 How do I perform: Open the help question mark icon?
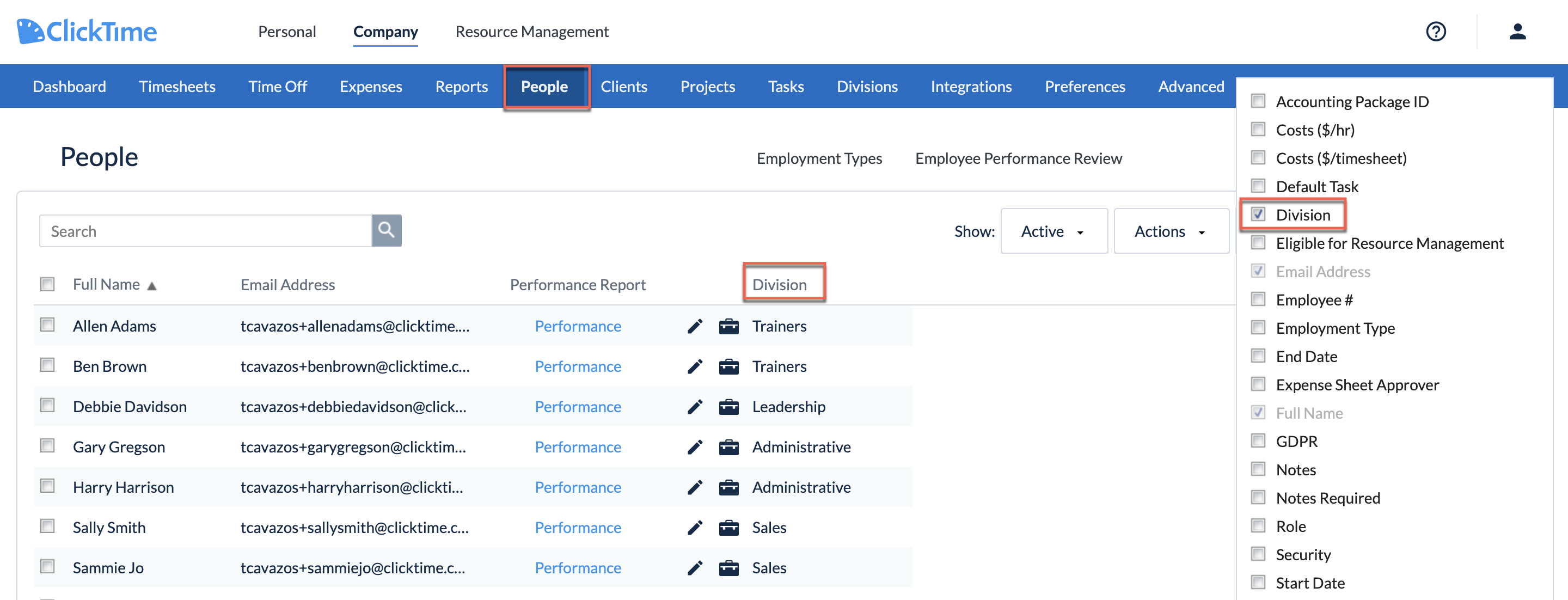point(1435,32)
